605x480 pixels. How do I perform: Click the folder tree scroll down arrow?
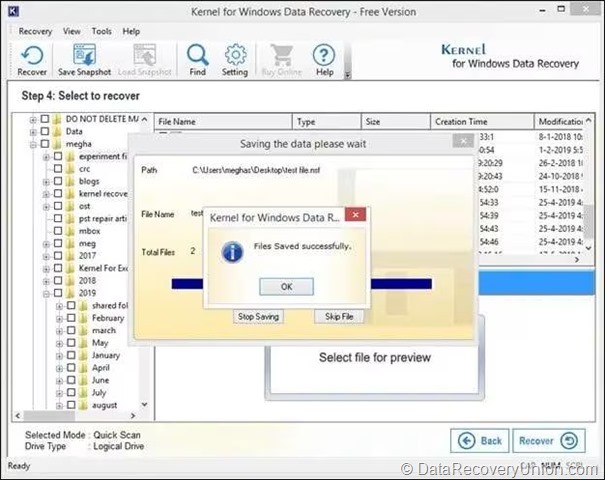tap(144, 404)
